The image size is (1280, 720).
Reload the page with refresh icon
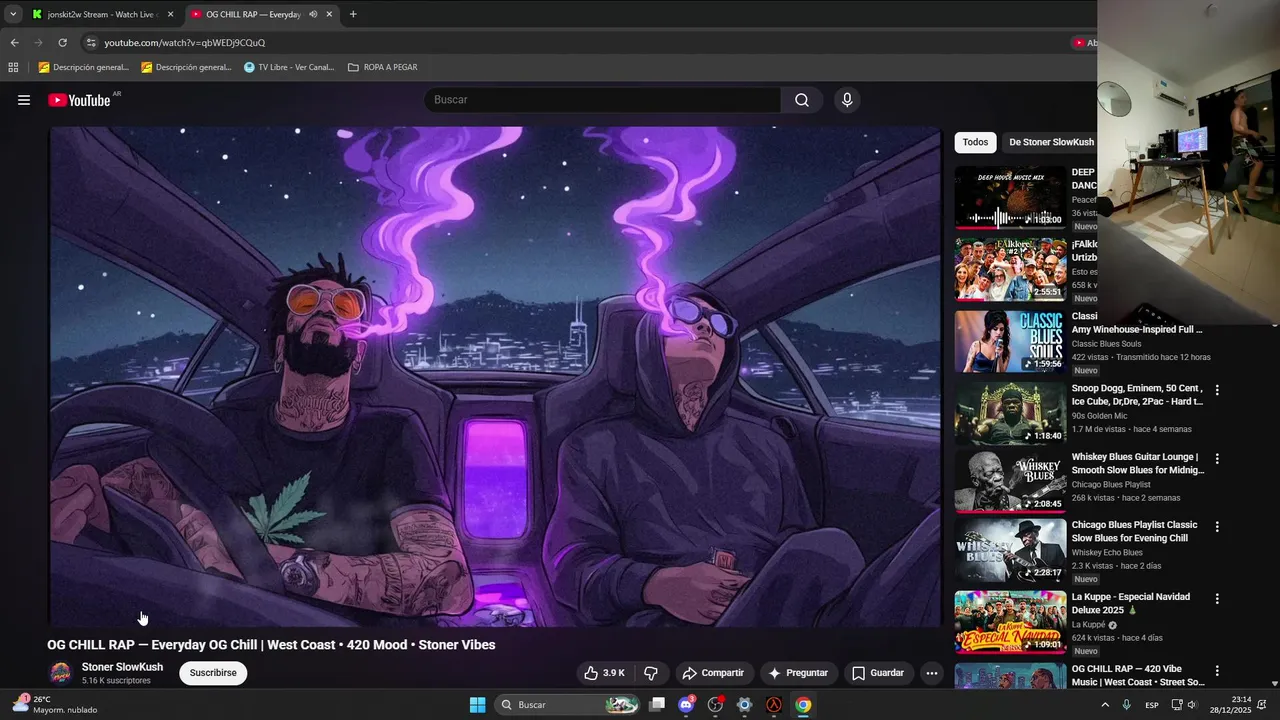(62, 43)
